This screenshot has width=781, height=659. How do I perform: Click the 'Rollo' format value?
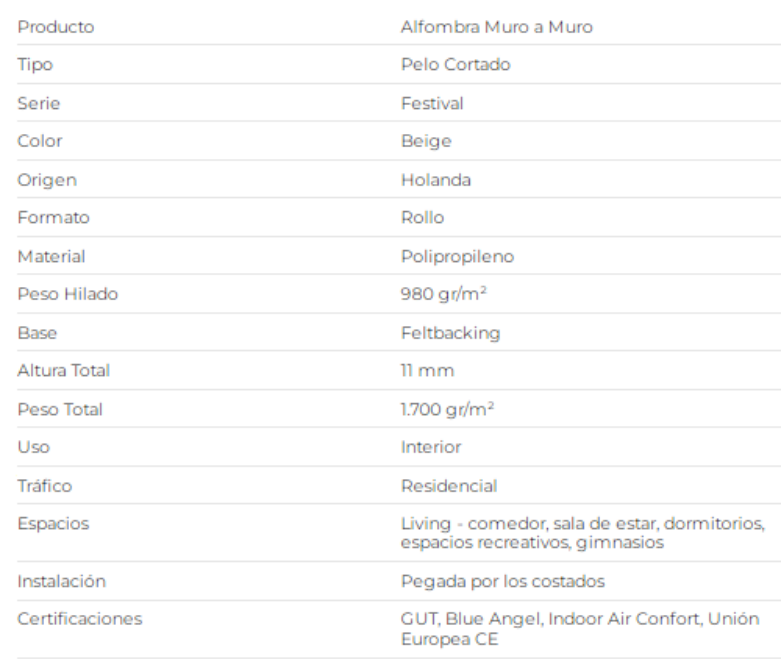point(422,218)
